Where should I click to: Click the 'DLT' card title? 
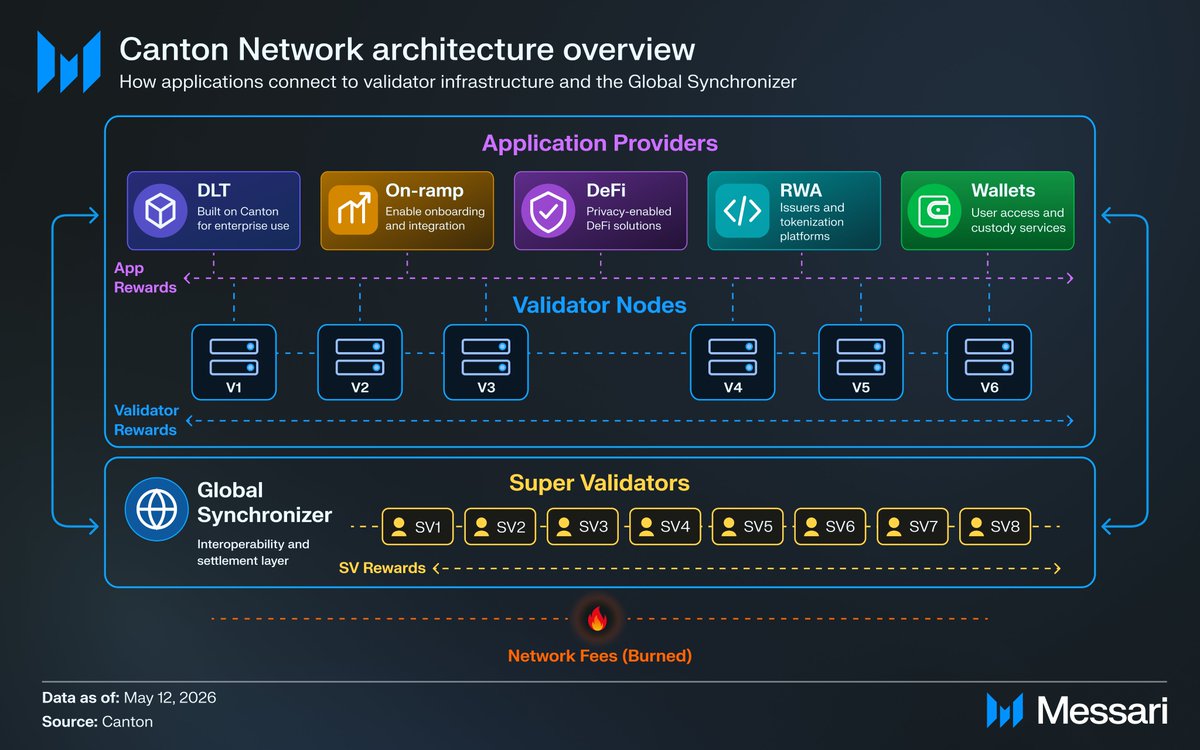(x=215, y=189)
